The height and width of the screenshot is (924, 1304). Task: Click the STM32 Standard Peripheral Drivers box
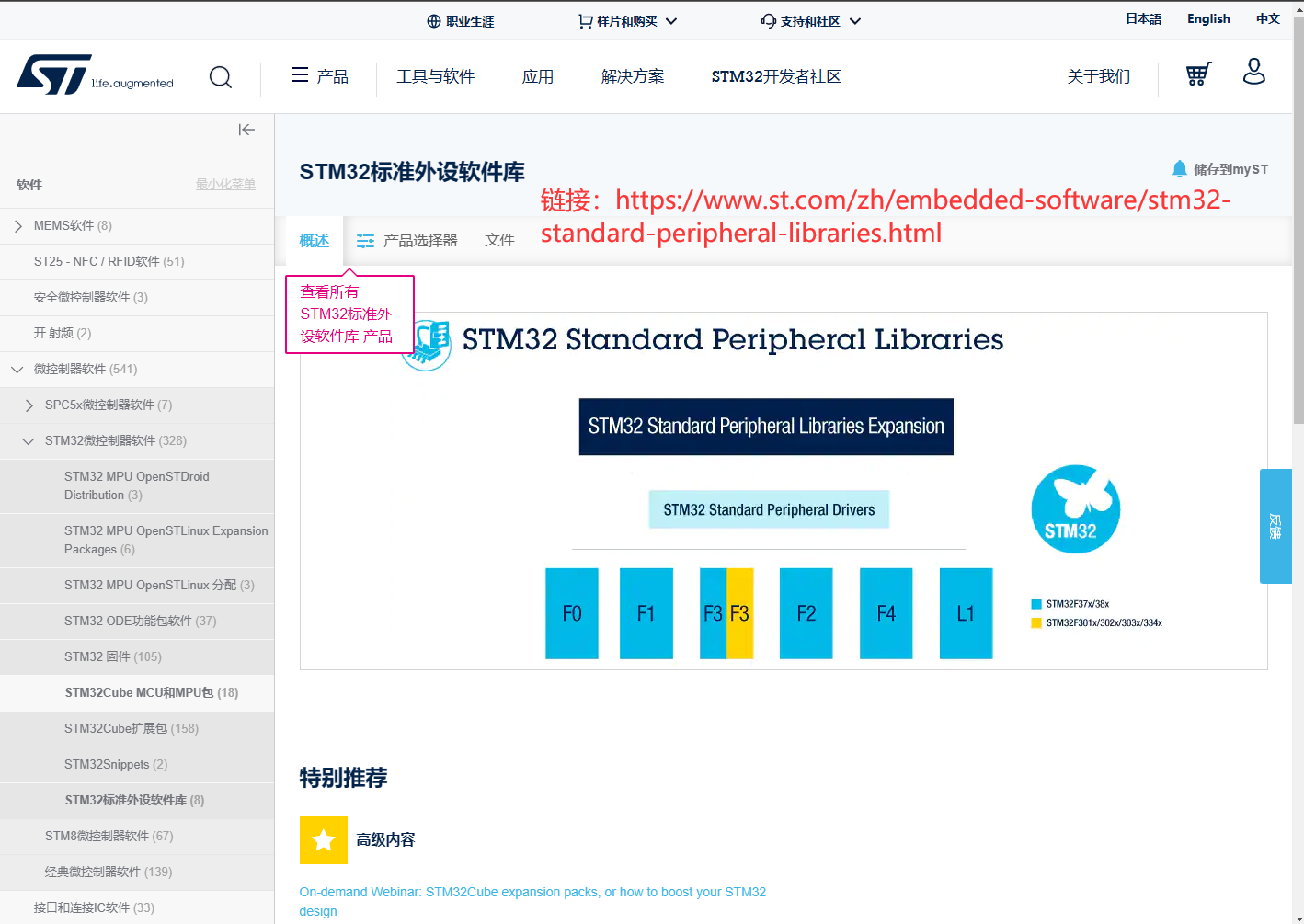coord(770,509)
